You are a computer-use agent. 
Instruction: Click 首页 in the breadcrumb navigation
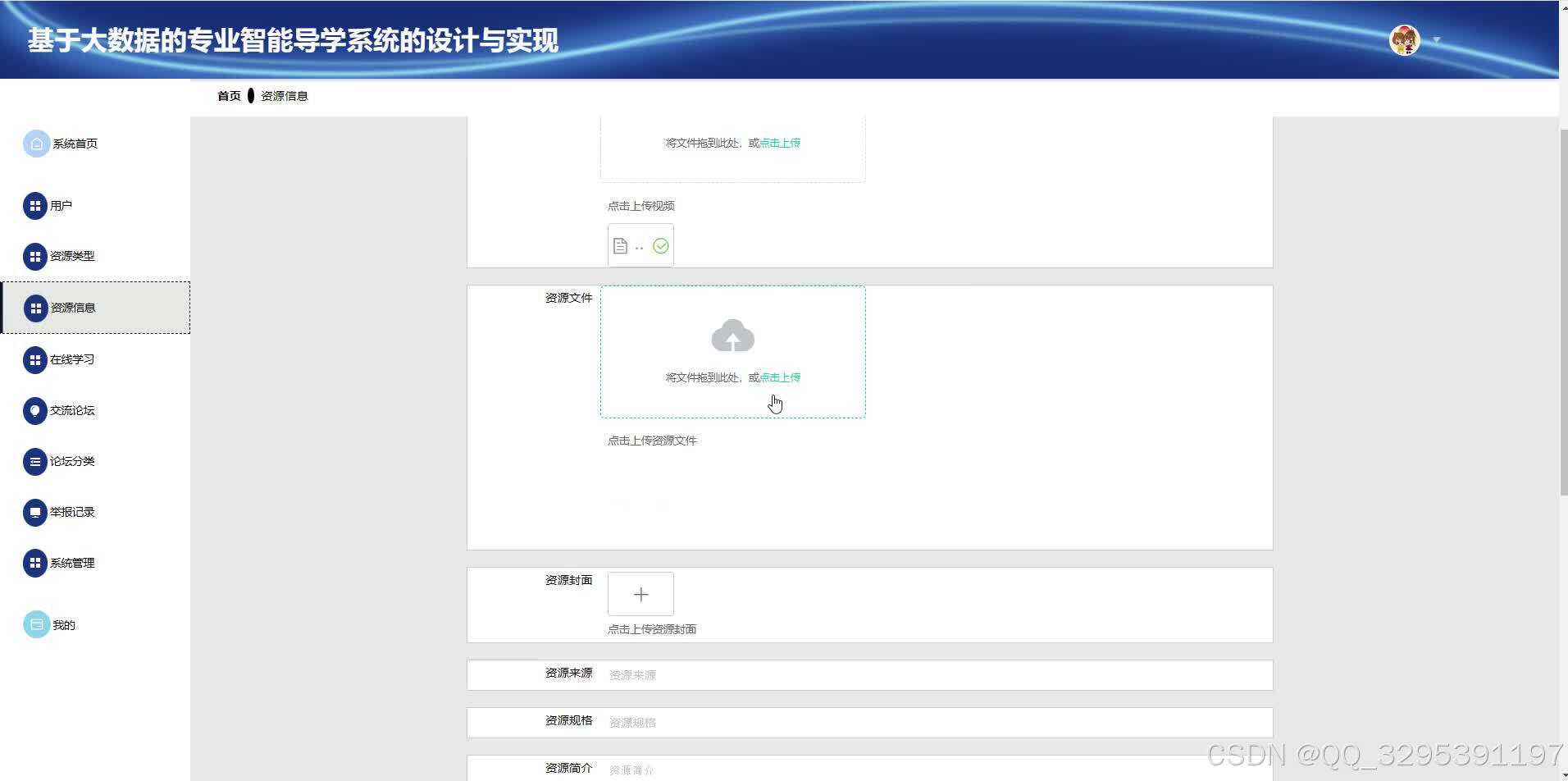click(228, 95)
